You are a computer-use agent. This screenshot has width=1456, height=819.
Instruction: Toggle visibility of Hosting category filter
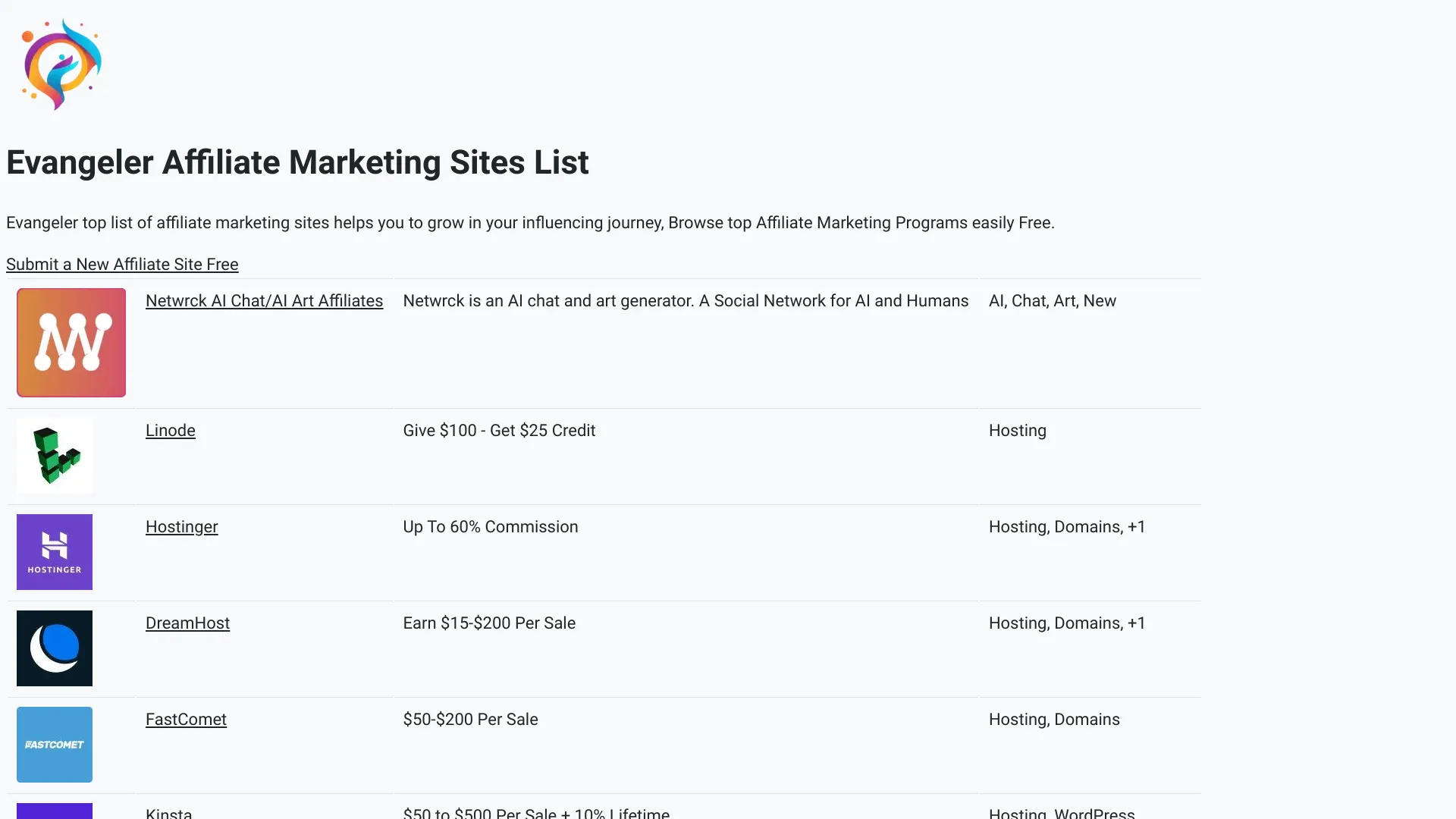click(1017, 431)
